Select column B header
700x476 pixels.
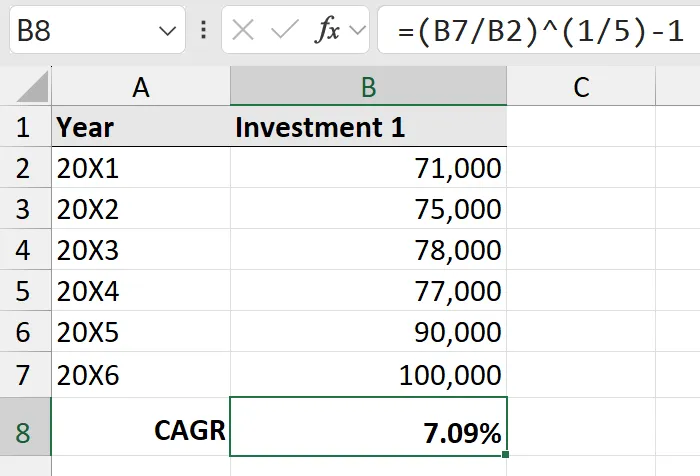pos(368,87)
